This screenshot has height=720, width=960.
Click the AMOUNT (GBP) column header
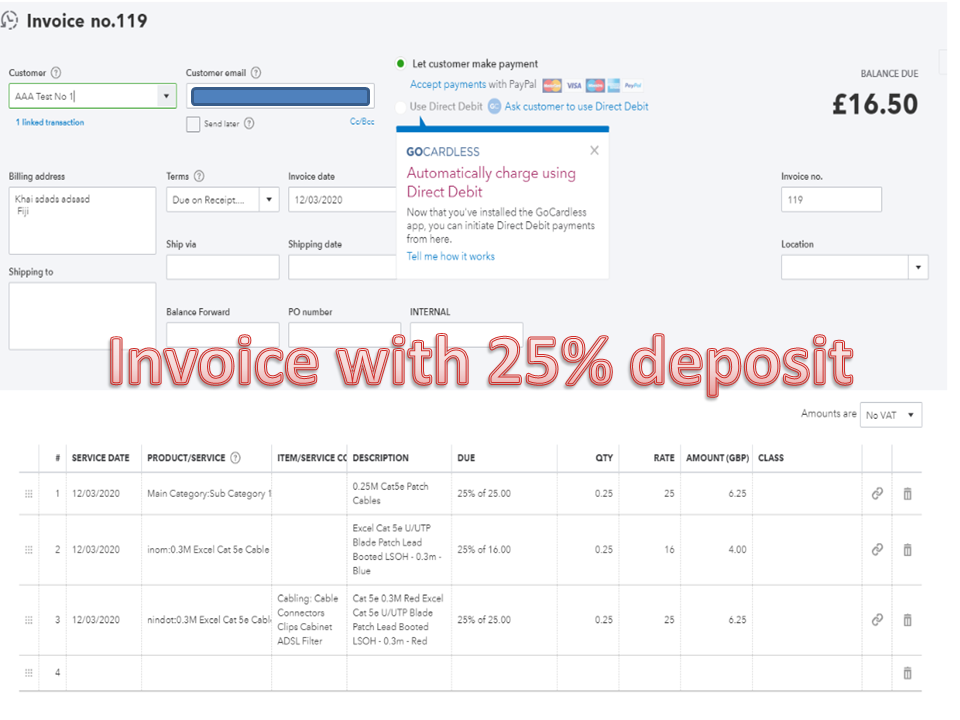[718, 458]
